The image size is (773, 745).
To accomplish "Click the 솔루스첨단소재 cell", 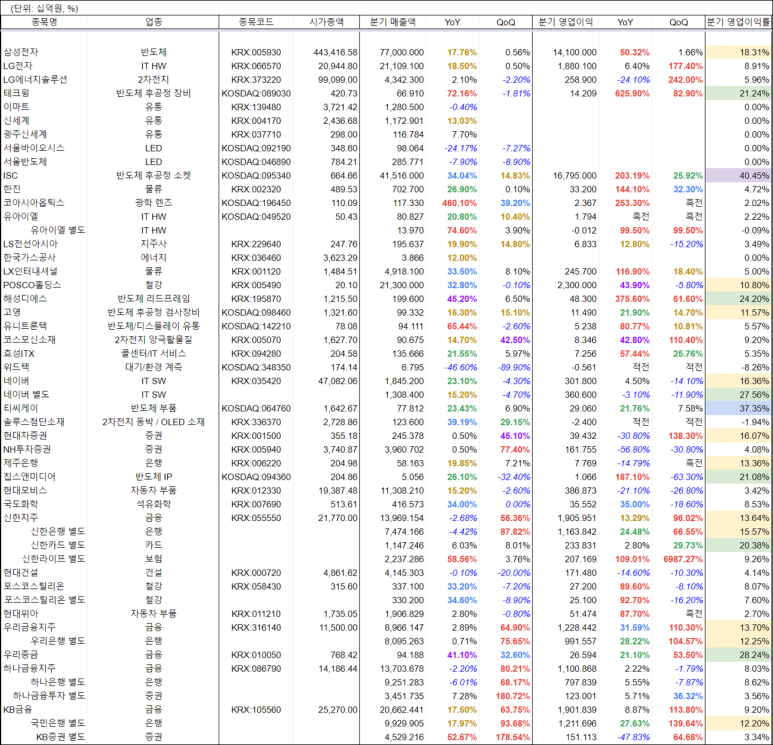I will (x=34, y=422).
